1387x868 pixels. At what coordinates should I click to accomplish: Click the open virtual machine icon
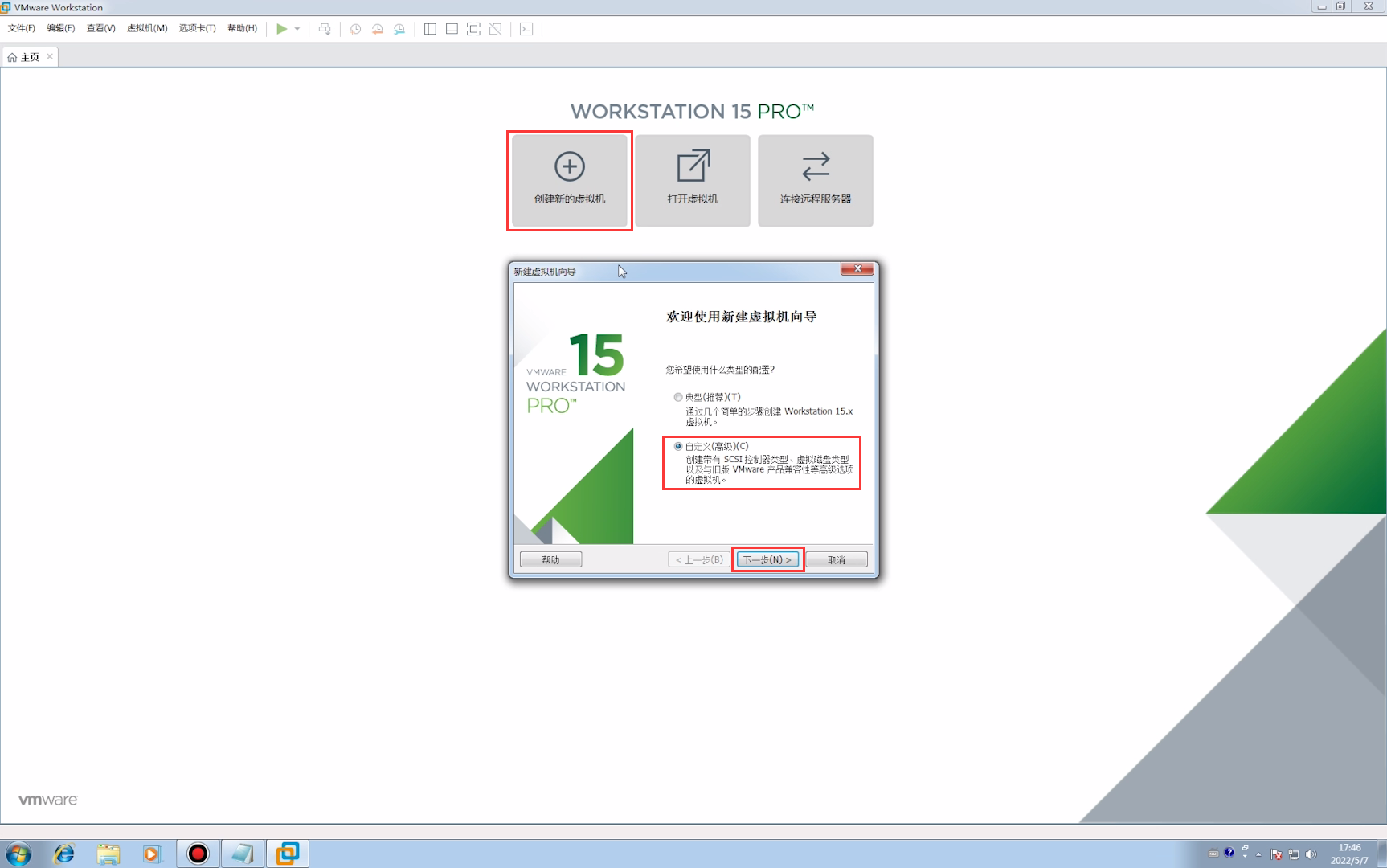click(693, 166)
